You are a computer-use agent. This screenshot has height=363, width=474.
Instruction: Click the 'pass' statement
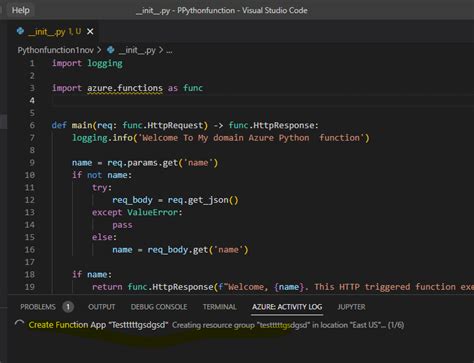tap(122, 225)
